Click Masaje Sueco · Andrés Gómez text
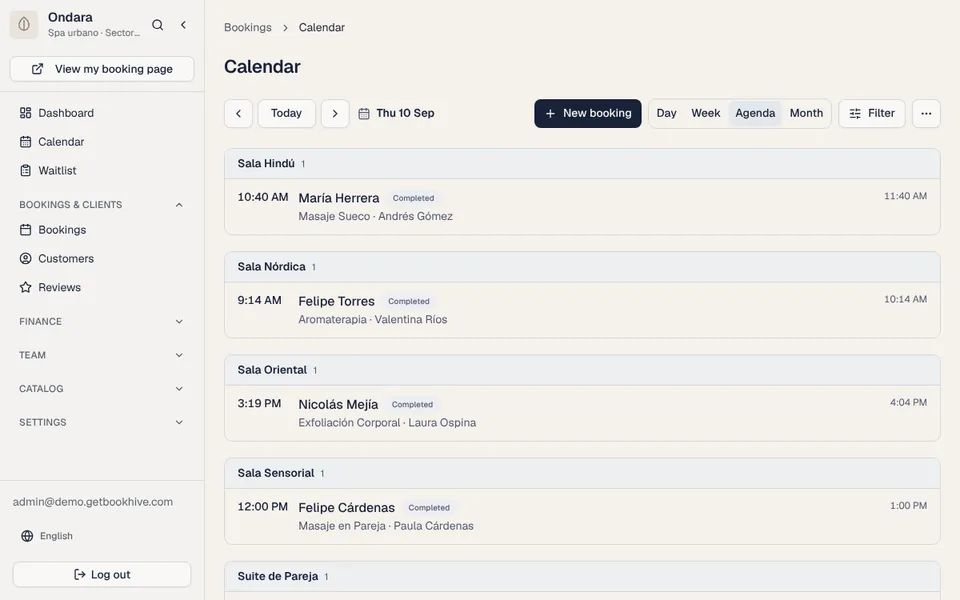Viewport: 960px width, 600px height. (375, 216)
